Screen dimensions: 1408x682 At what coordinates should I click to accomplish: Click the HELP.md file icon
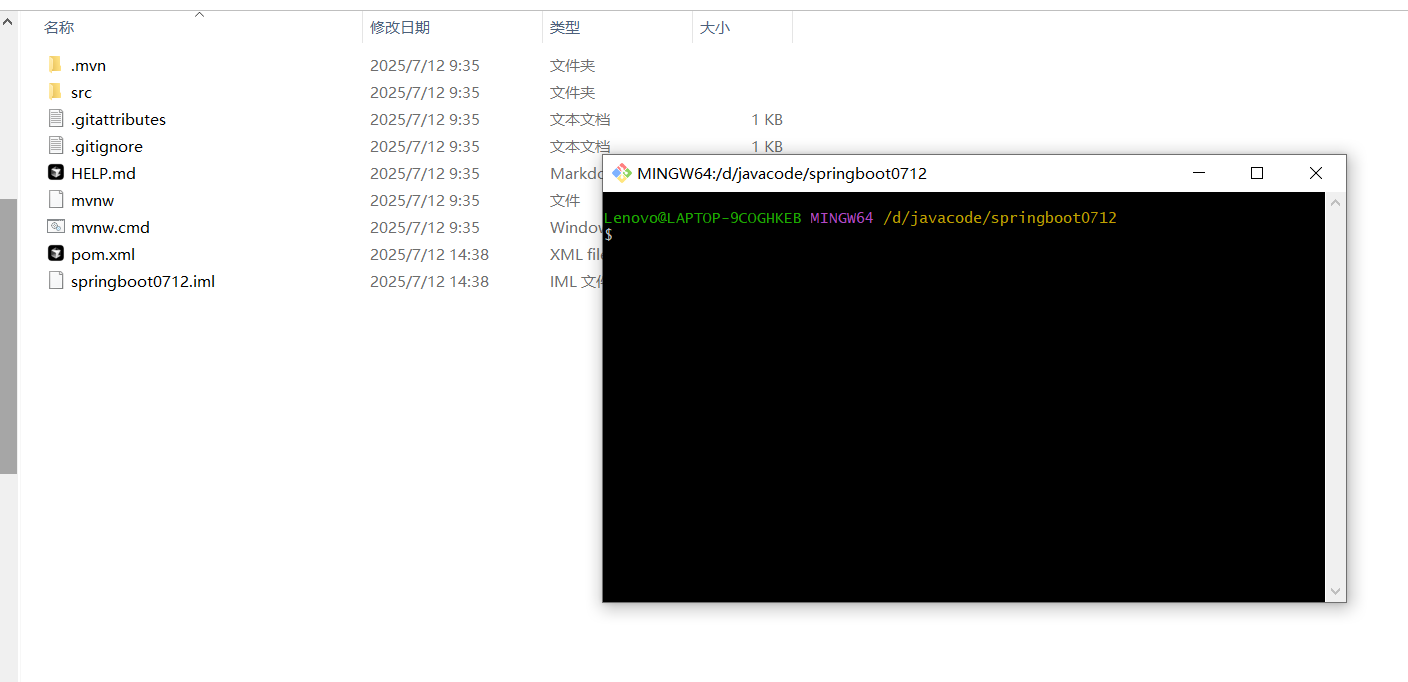click(x=55, y=173)
